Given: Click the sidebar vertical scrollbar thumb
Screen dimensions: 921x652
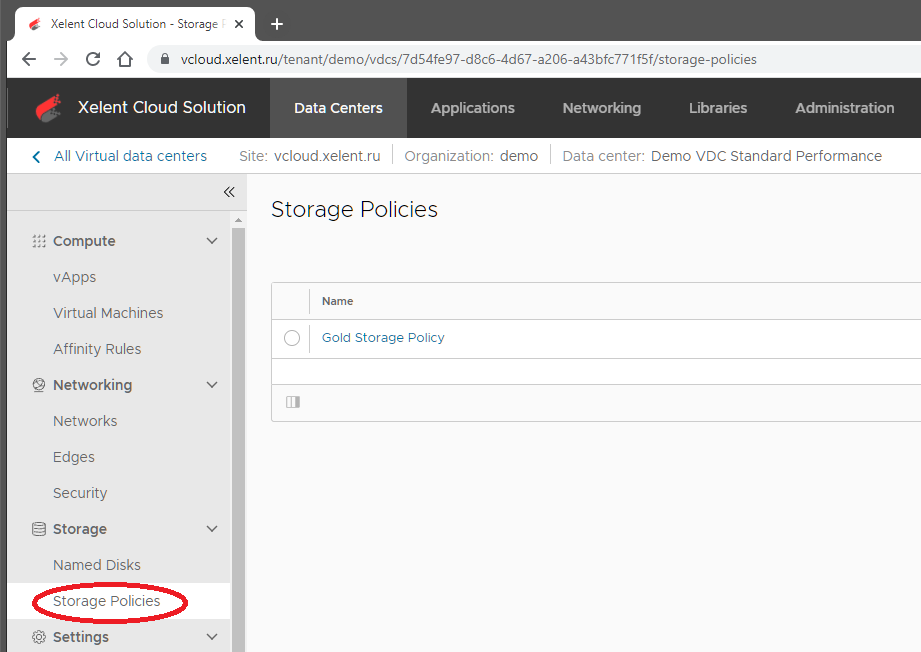Looking at the screenshot, I should point(238,439).
